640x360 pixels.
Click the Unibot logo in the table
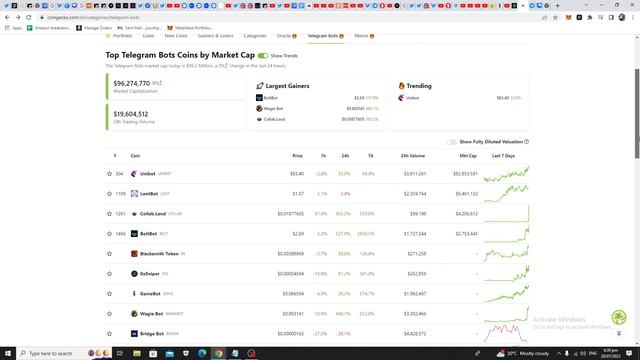point(134,173)
